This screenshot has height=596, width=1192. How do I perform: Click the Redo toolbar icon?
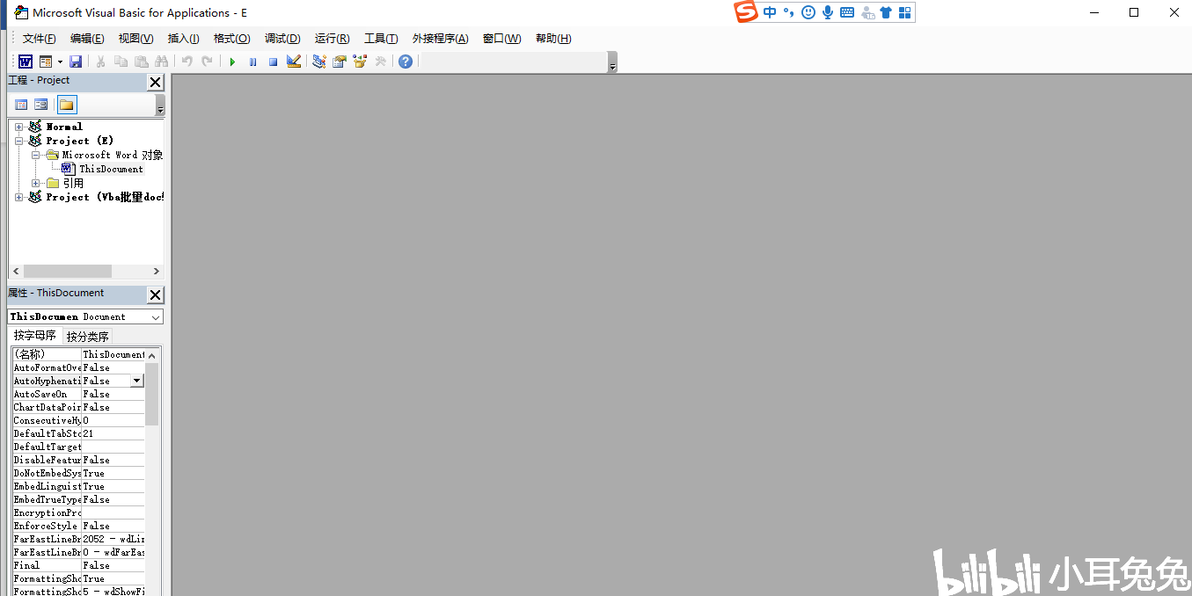[x=207, y=62]
